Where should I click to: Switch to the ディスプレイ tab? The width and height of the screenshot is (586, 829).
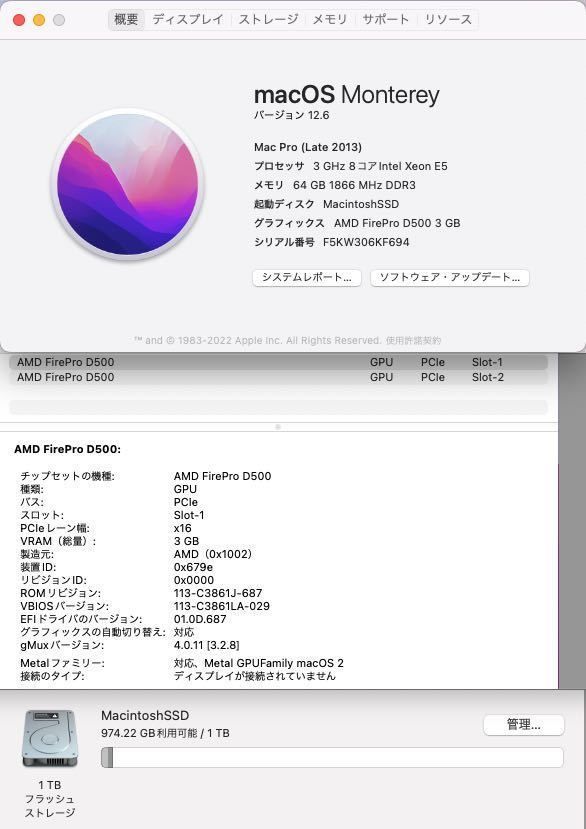(188, 20)
